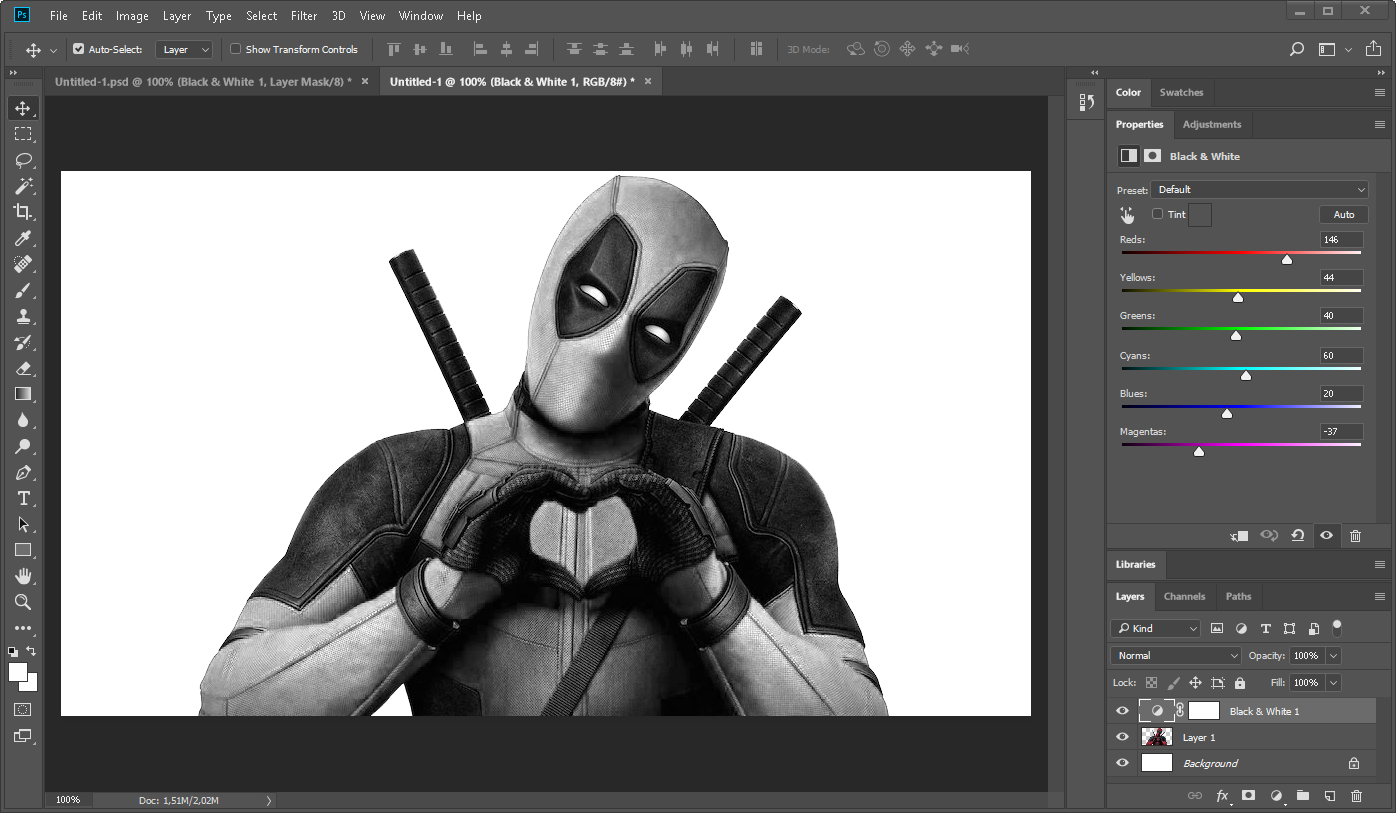Viewport: 1396px width, 813px height.
Task: Open the Filter menu
Action: coord(304,16)
